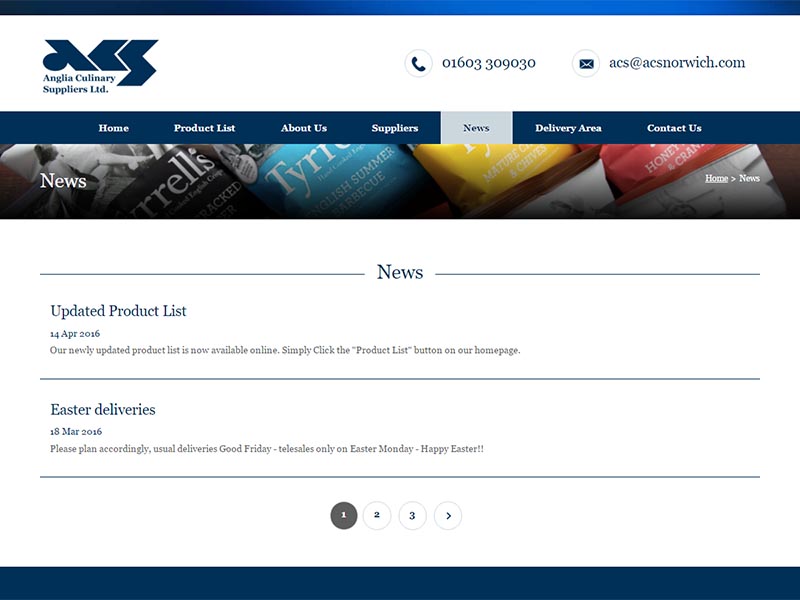The width and height of the screenshot is (800, 600).
Task: Click the Easter delivery plan description text
Action: [x=267, y=449]
